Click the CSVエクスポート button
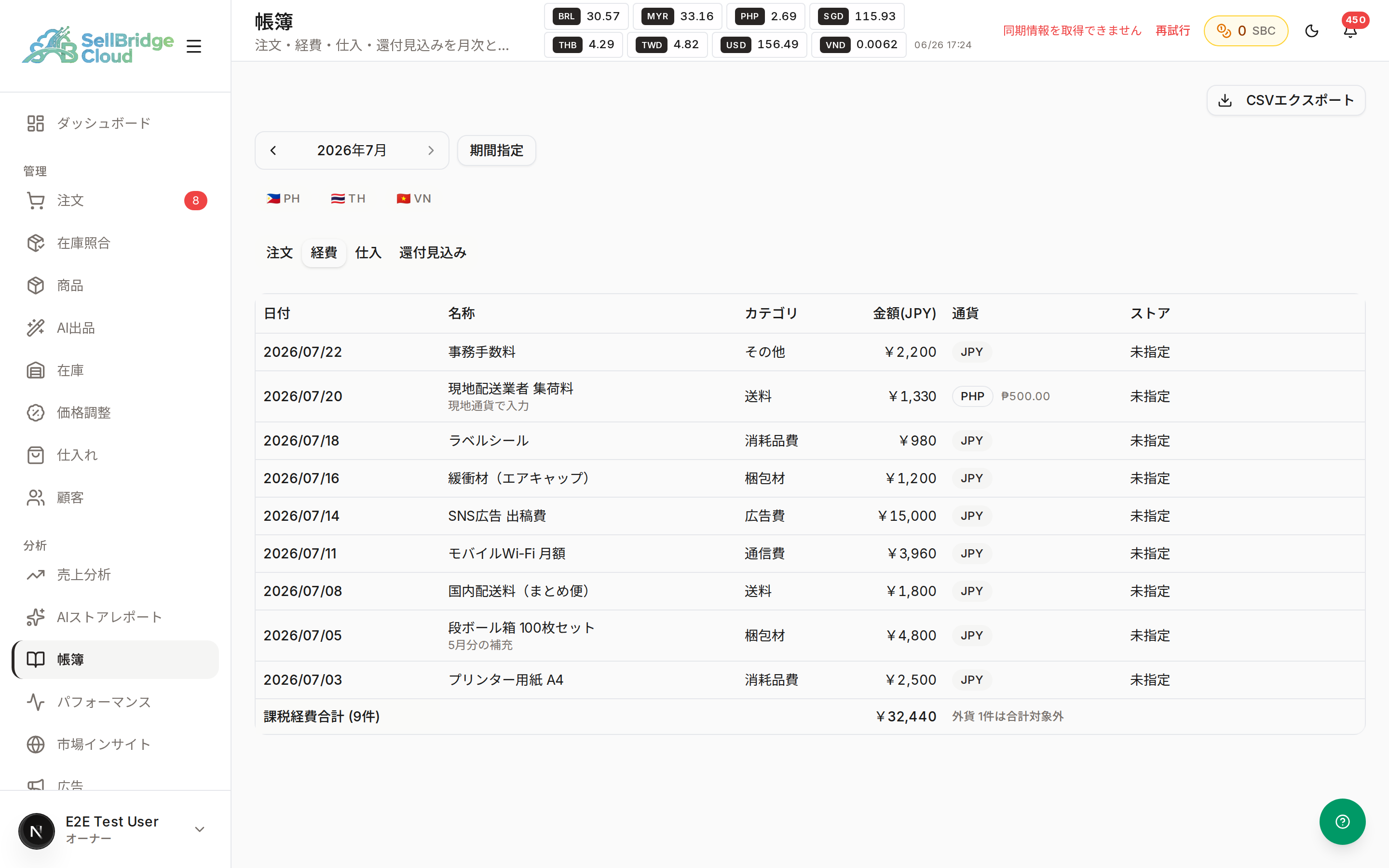 (1286, 100)
